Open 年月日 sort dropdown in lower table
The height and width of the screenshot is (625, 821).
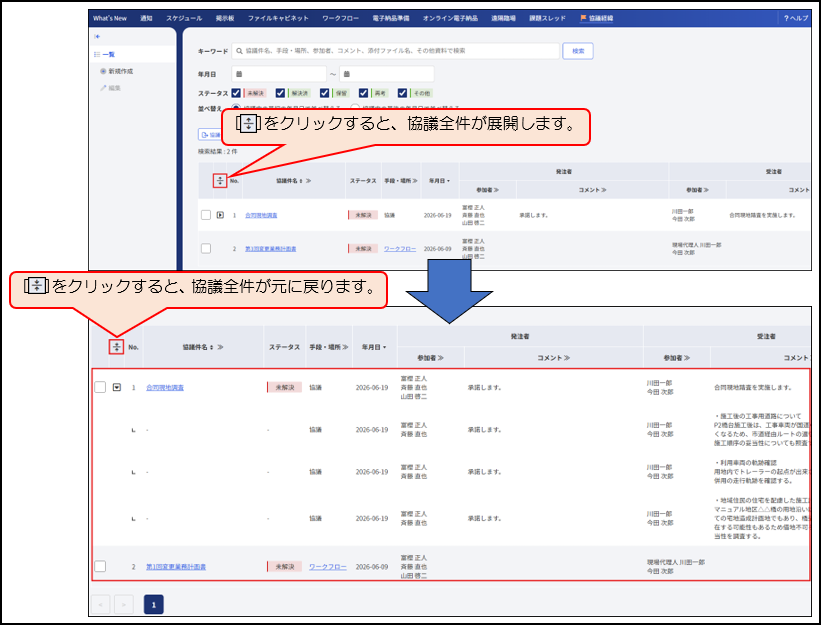click(384, 347)
